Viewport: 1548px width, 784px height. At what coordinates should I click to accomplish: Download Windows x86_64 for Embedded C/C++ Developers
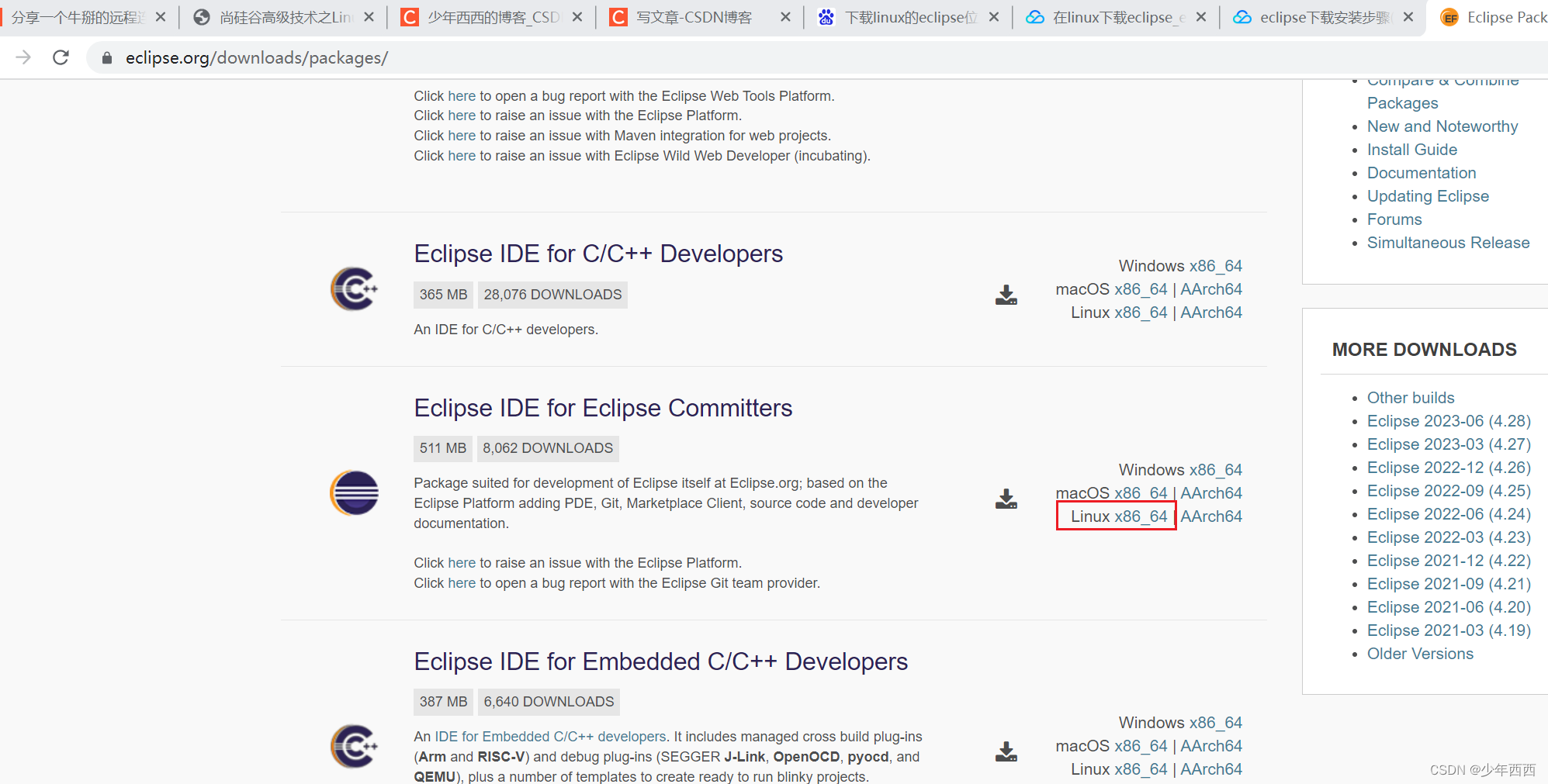[1217, 723]
